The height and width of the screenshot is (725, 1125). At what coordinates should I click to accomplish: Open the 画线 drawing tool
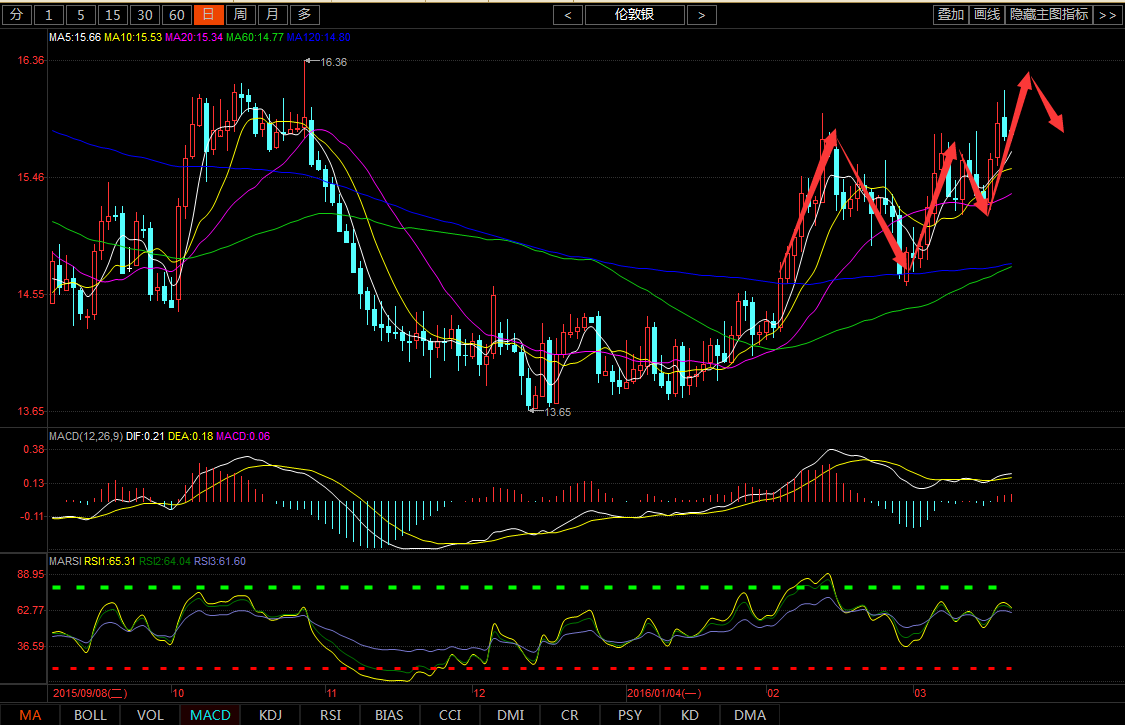(987, 14)
